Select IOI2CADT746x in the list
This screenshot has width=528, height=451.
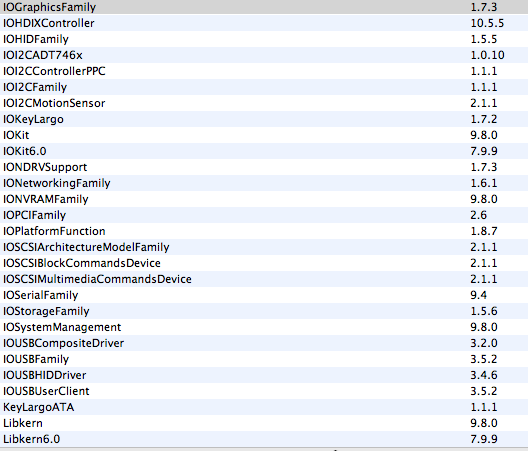[264, 55]
